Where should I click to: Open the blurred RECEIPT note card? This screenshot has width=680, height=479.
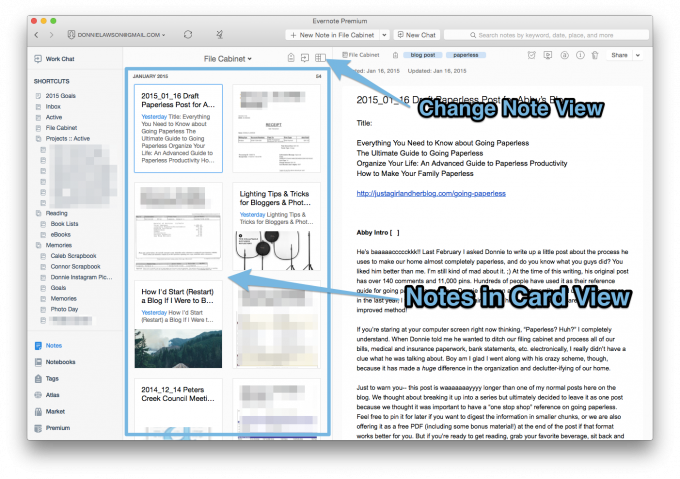coord(277,129)
